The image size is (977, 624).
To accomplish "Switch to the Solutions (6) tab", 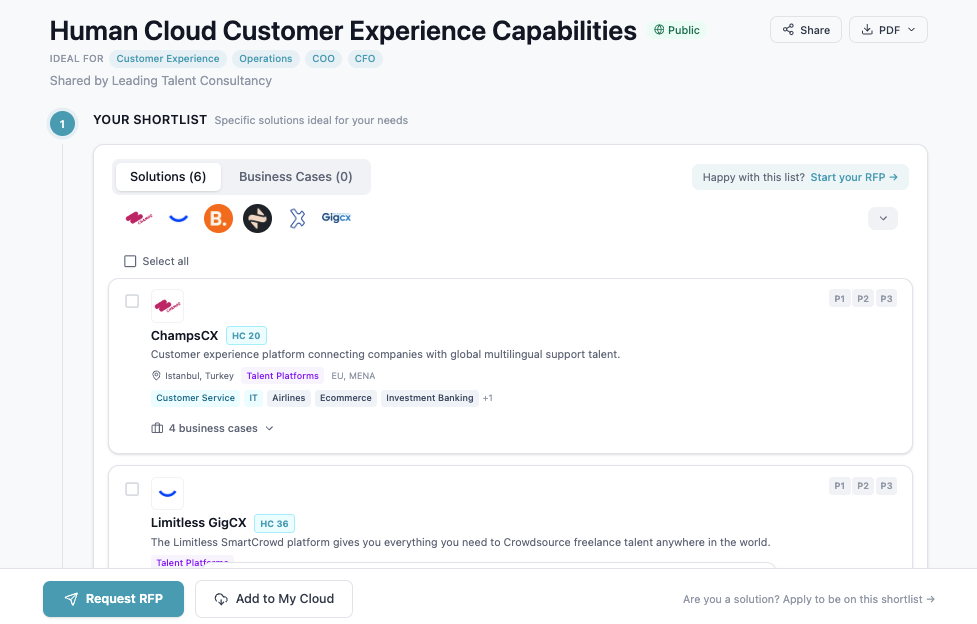I will pyautogui.click(x=168, y=177).
